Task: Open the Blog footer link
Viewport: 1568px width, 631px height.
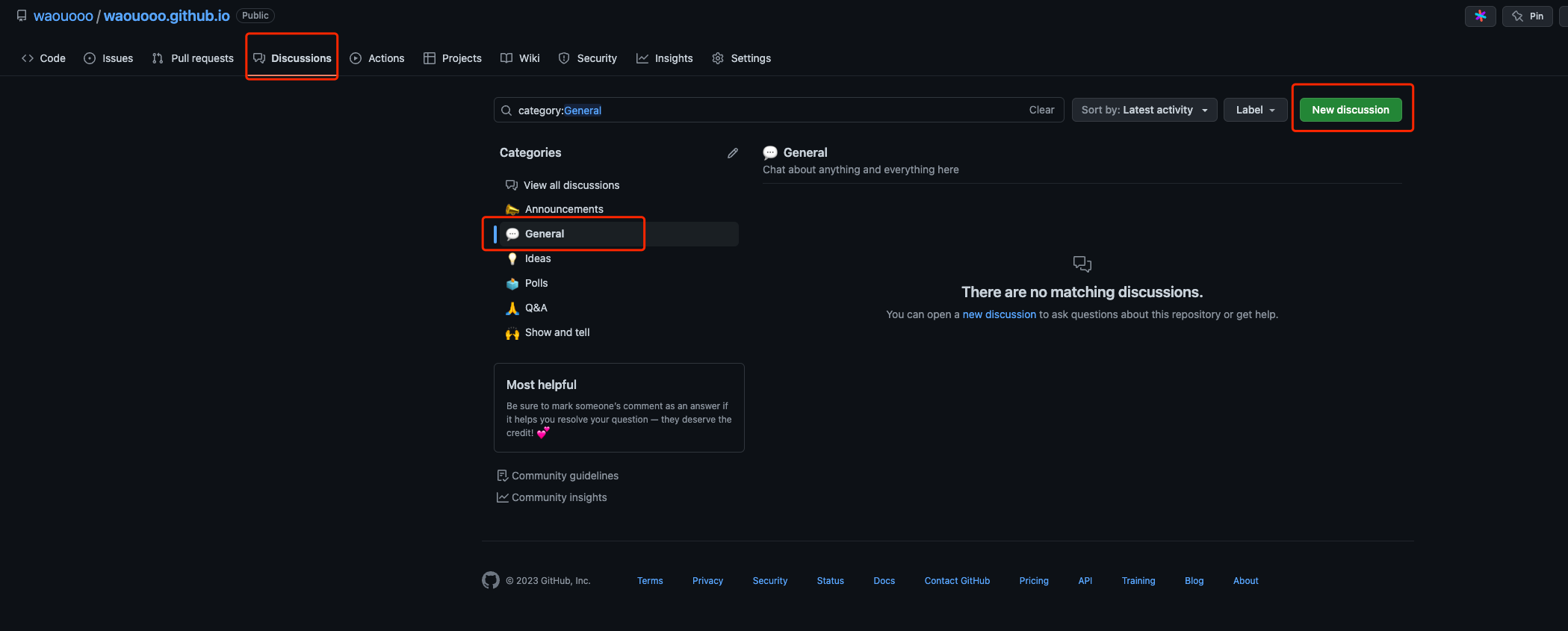Action: [1194, 581]
